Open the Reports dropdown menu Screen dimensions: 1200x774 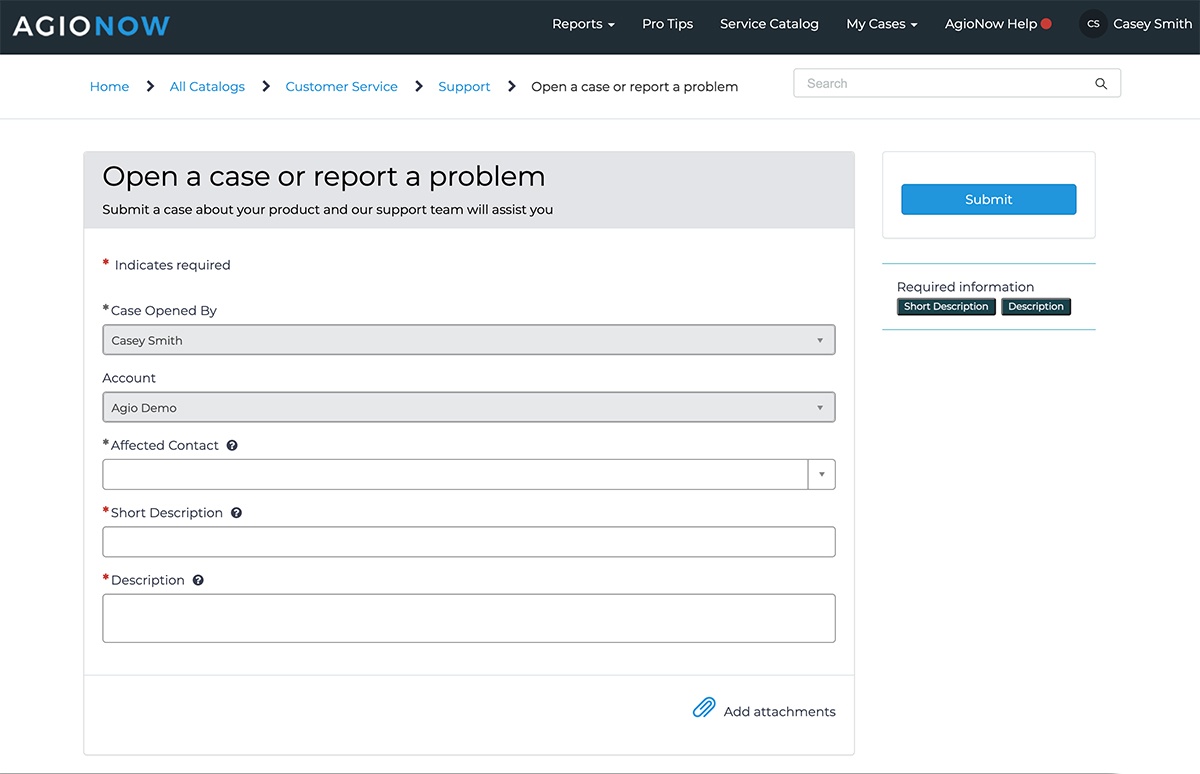pyautogui.click(x=583, y=24)
